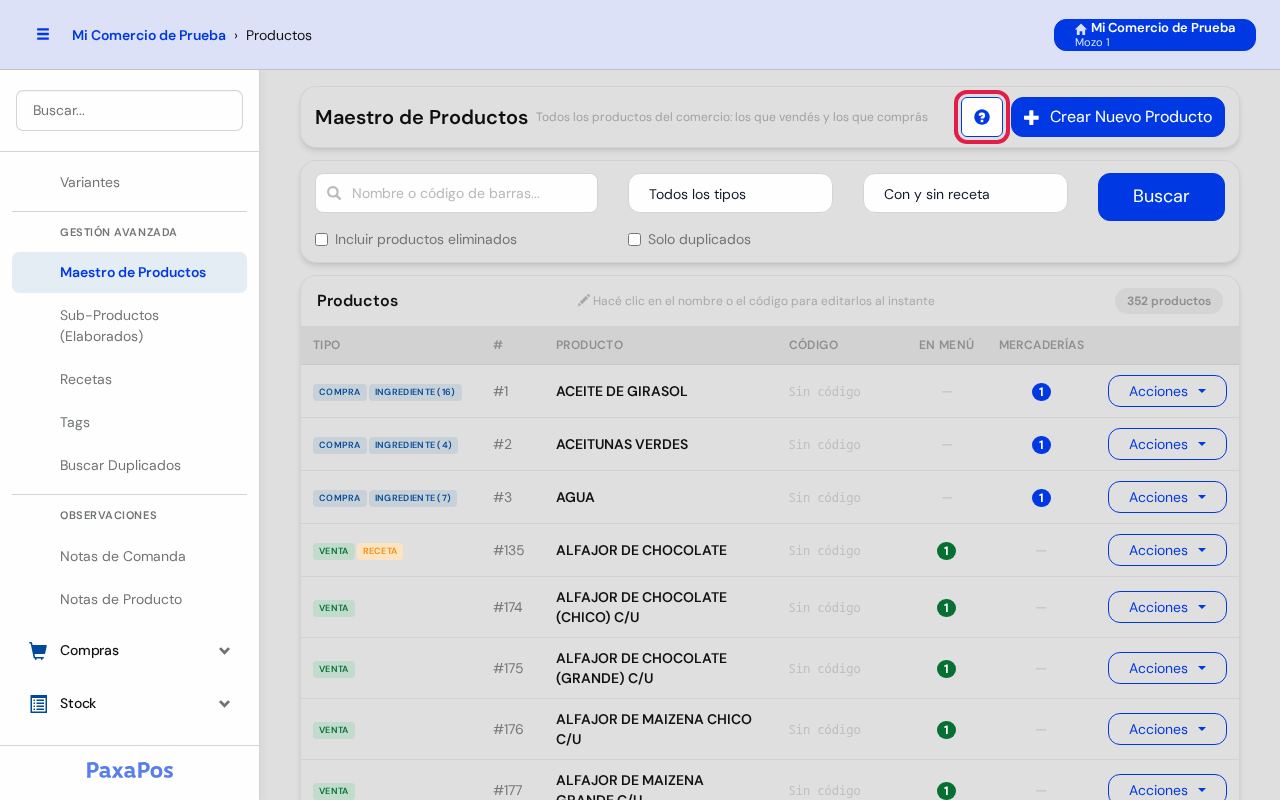The height and width of the screenshot is (800, 1280).
Task: Open the Con y sin receta dropdown
Action: [965, 193]
